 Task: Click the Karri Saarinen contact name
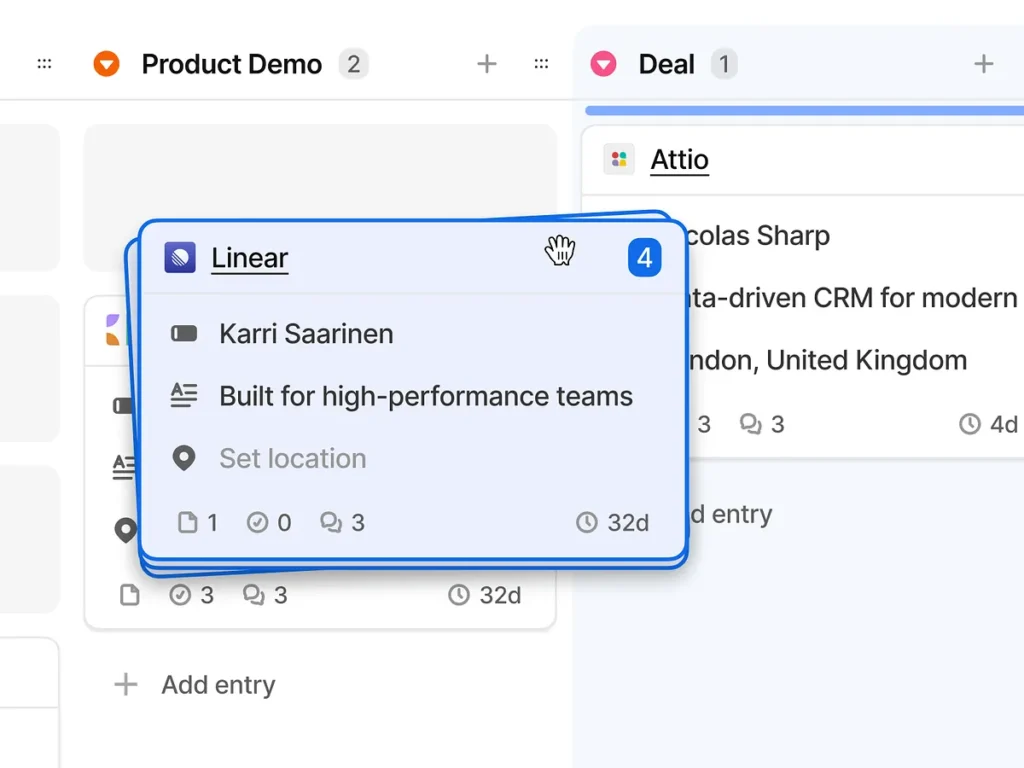click(x=306, y=334)
